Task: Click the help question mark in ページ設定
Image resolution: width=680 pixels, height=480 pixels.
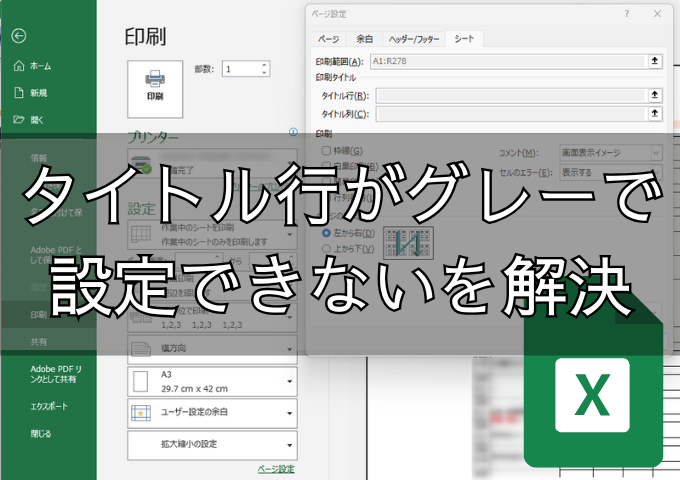Action: (627, 14)
